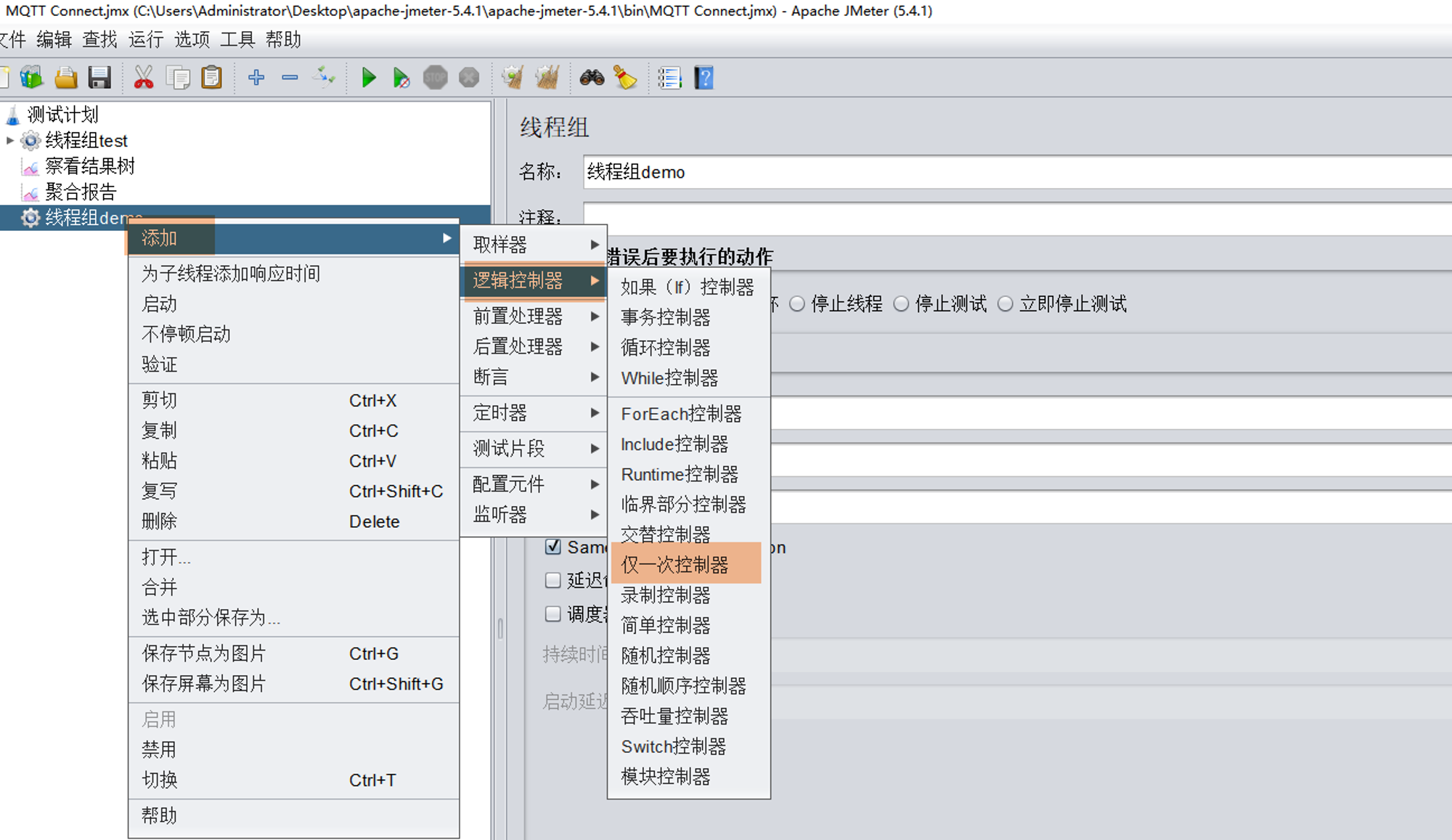Viewport: 1452px width, 840px height.
Task: Choose While控制器 menu item
Action: tap(688, 378)
